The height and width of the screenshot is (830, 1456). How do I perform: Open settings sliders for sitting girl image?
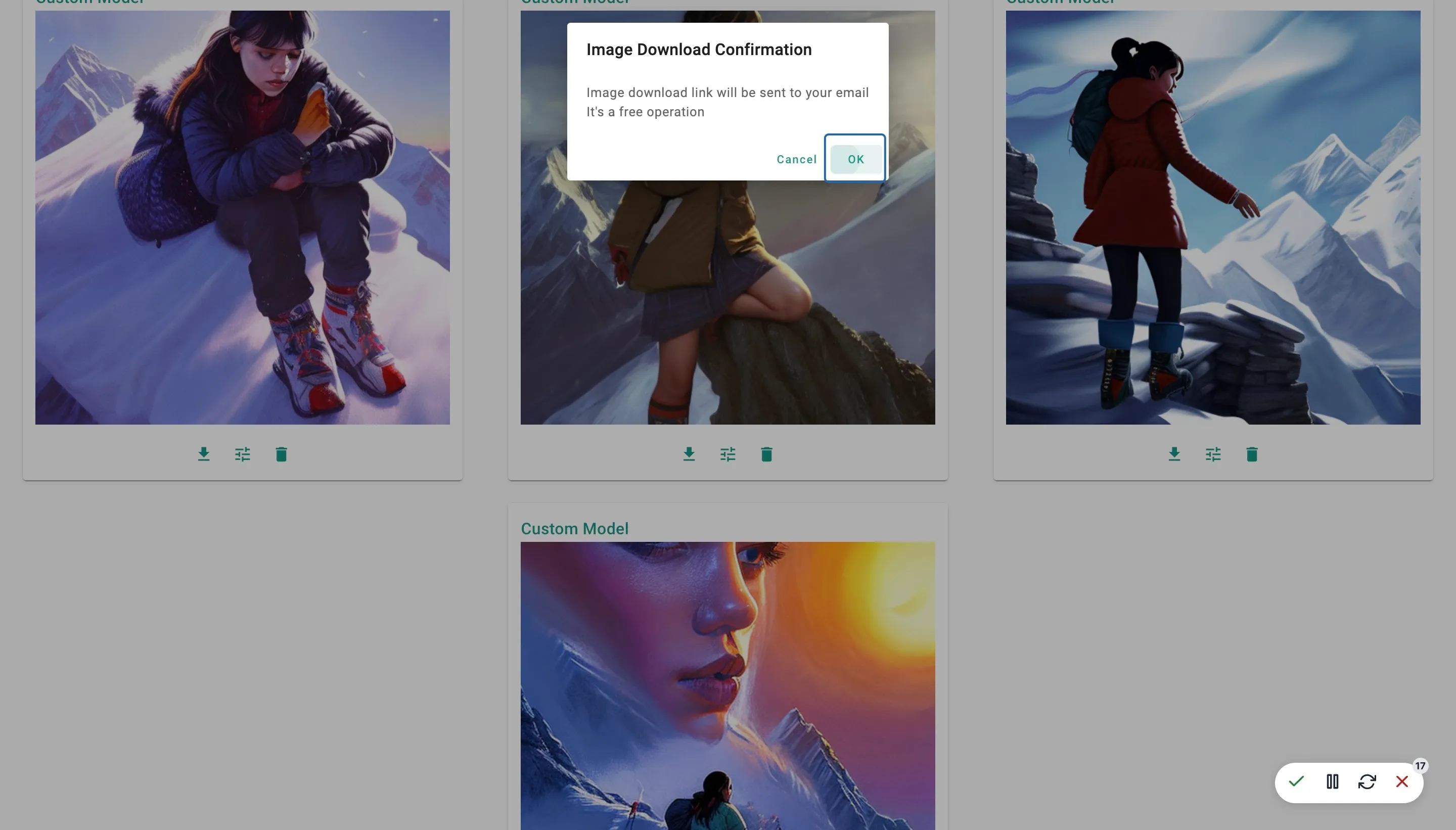click(x=242, y=454)
